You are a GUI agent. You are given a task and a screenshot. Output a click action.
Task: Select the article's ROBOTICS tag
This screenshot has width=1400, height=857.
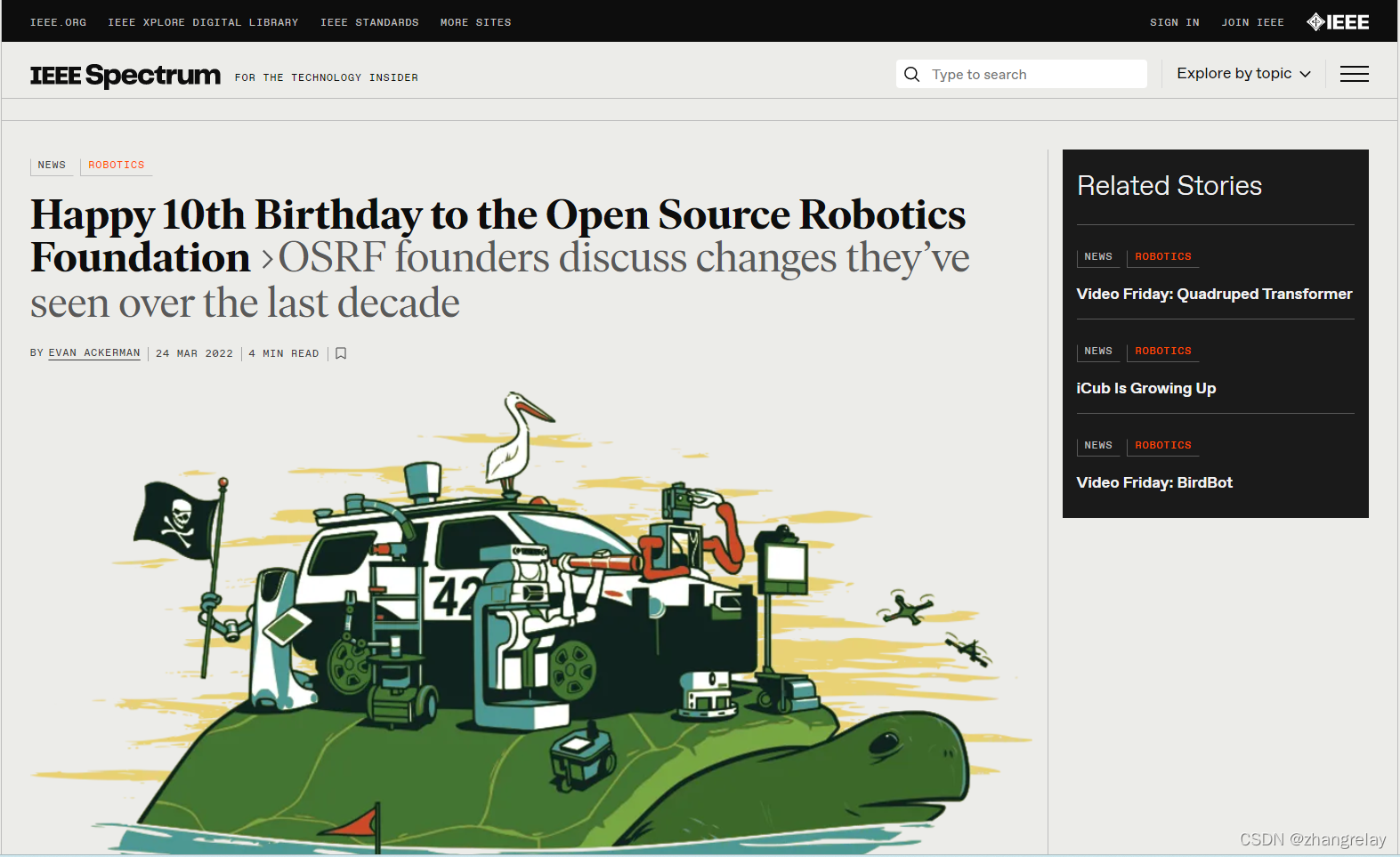(117, 166)
